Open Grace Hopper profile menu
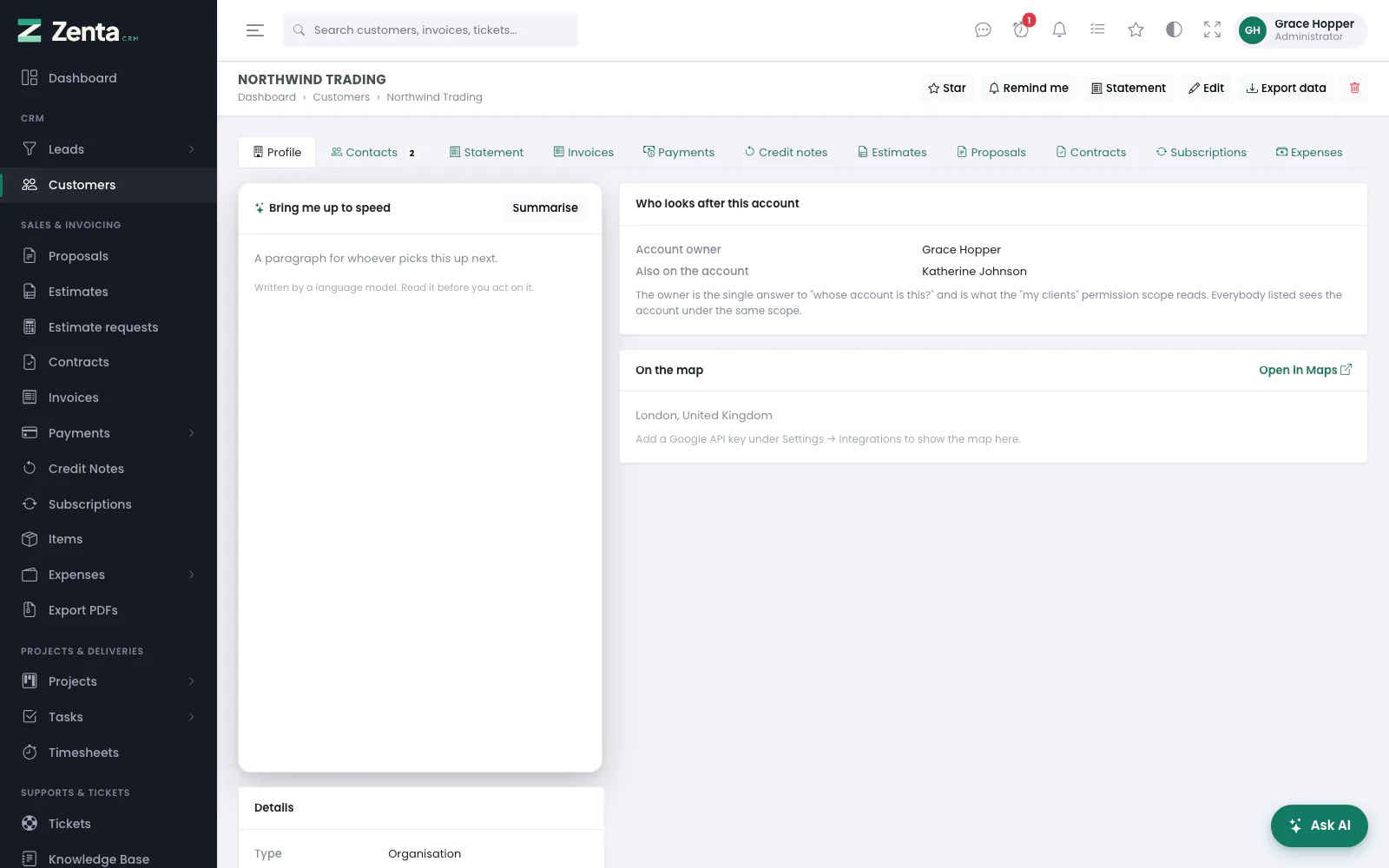Screen dimensions: 1389x868 tap(1300, 30)
